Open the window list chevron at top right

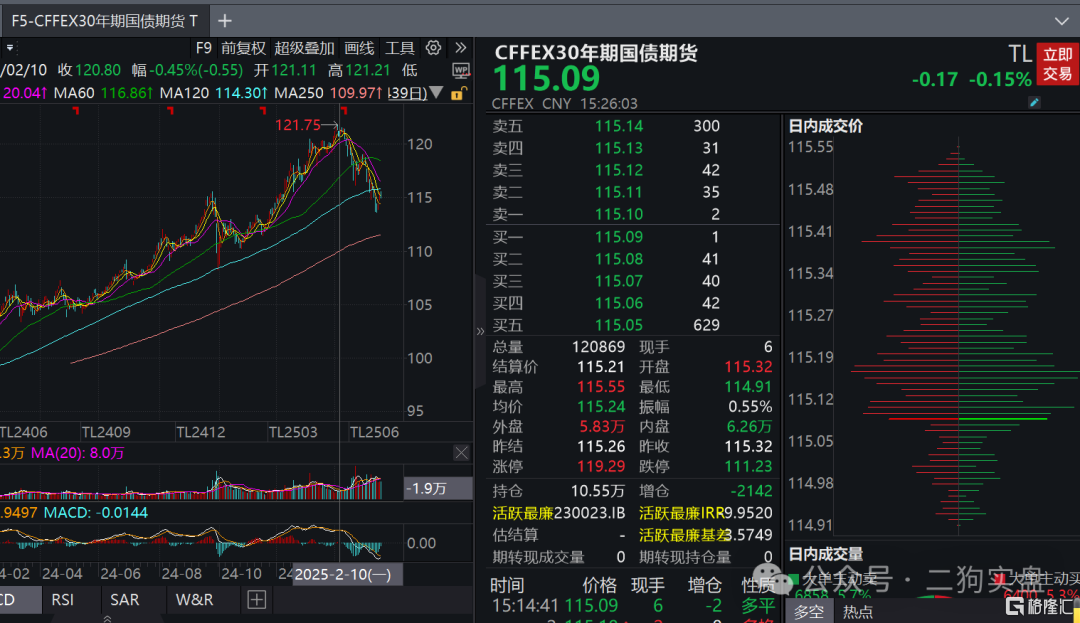click(1061, 21)
